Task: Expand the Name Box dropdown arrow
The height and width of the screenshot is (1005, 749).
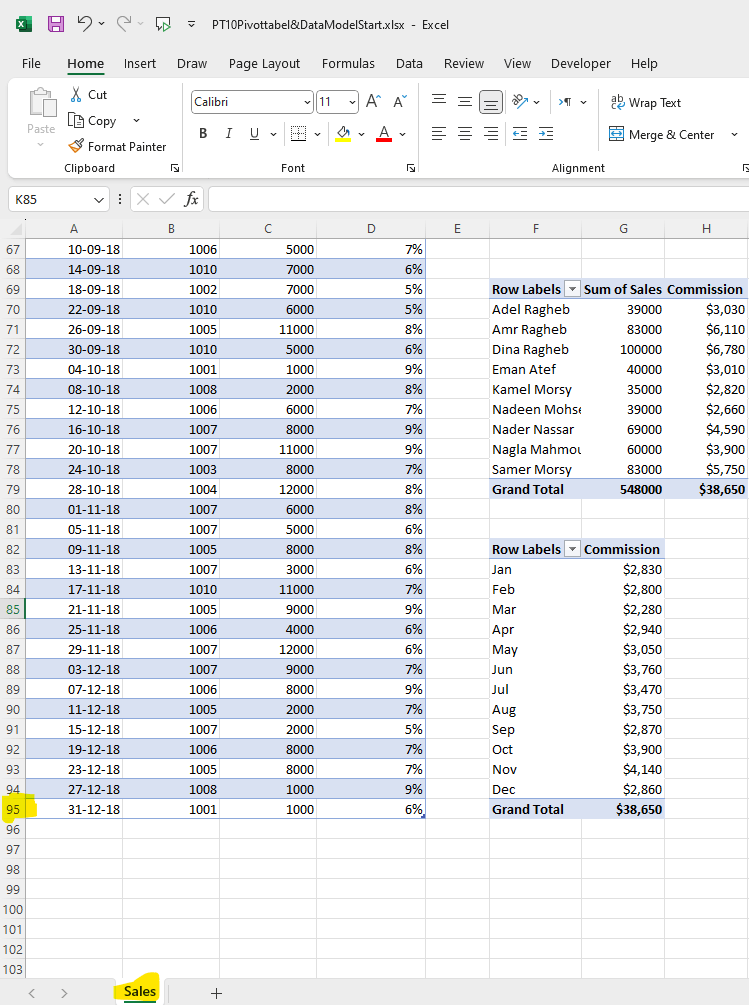Action: coord(98,199)
